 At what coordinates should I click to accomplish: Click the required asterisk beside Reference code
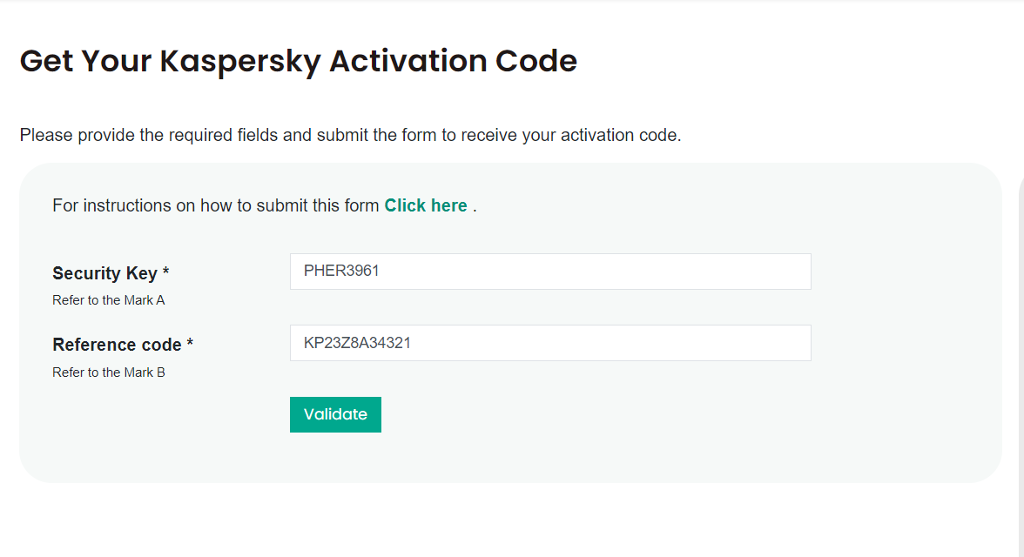[190, 345]
